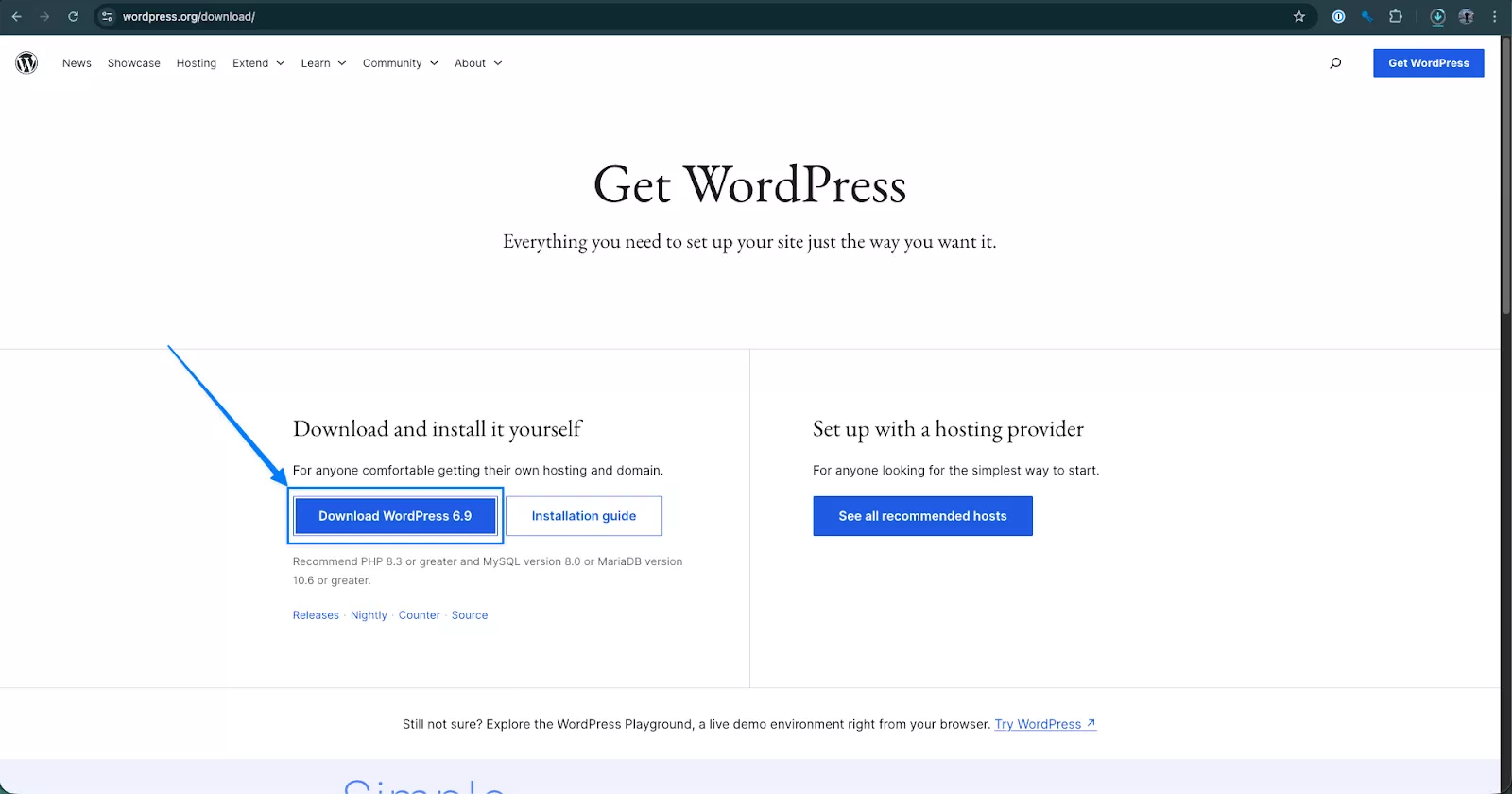Click the 'Everything you need to set up' tagline
Screen dimensions: 1512x794
tap(749, 242)
